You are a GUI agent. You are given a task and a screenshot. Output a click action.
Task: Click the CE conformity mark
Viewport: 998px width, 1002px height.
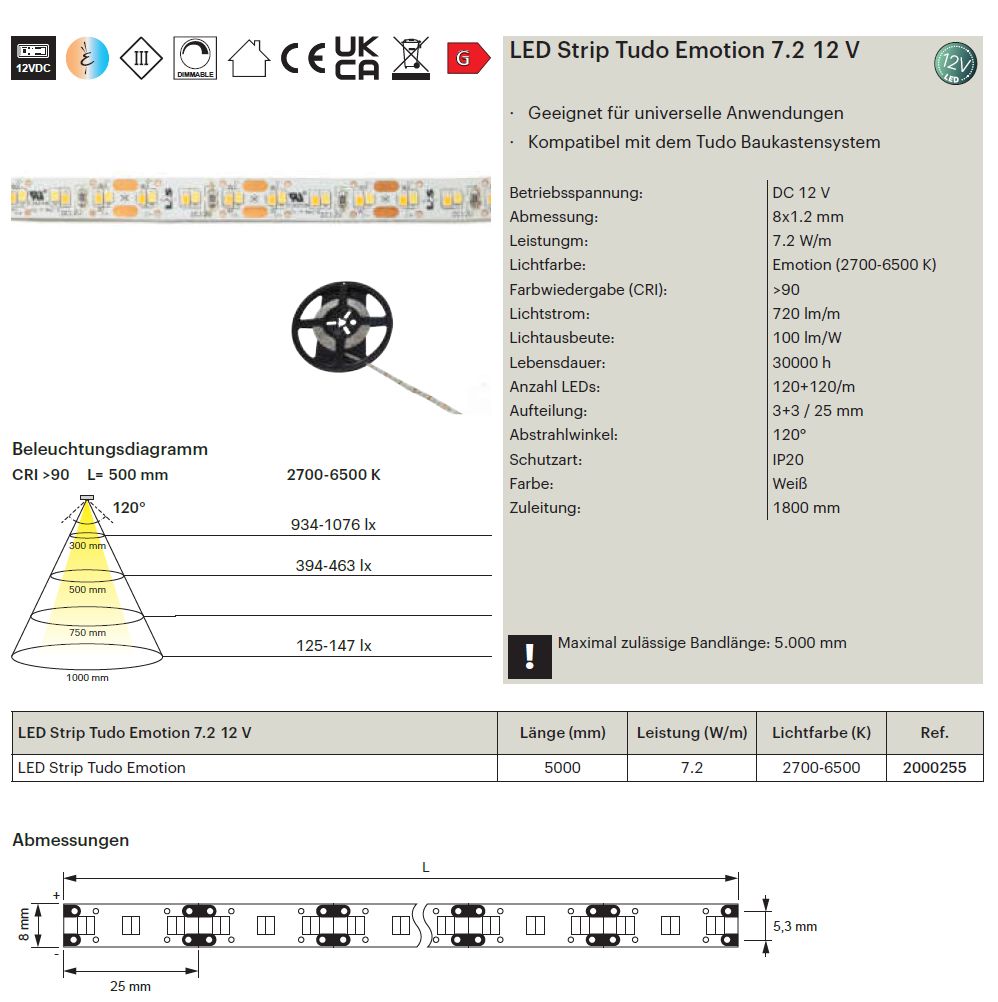tap(303, 58)
